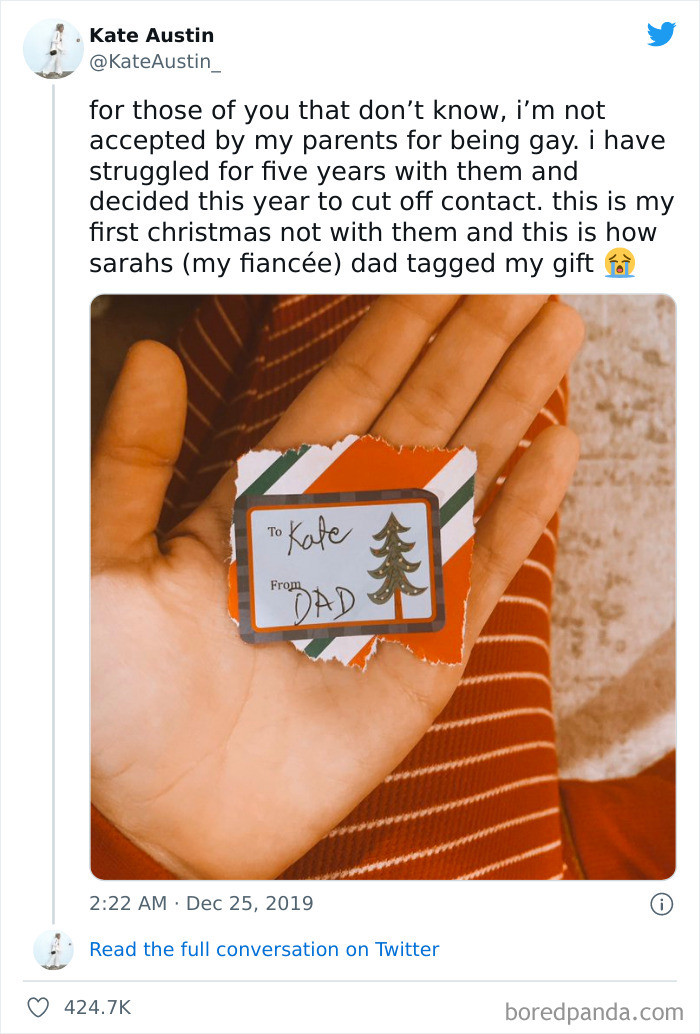Click the 'To Kate From DAD' tag in photo
Viewport: 700px width, 1034px height.
coord(340,566)
